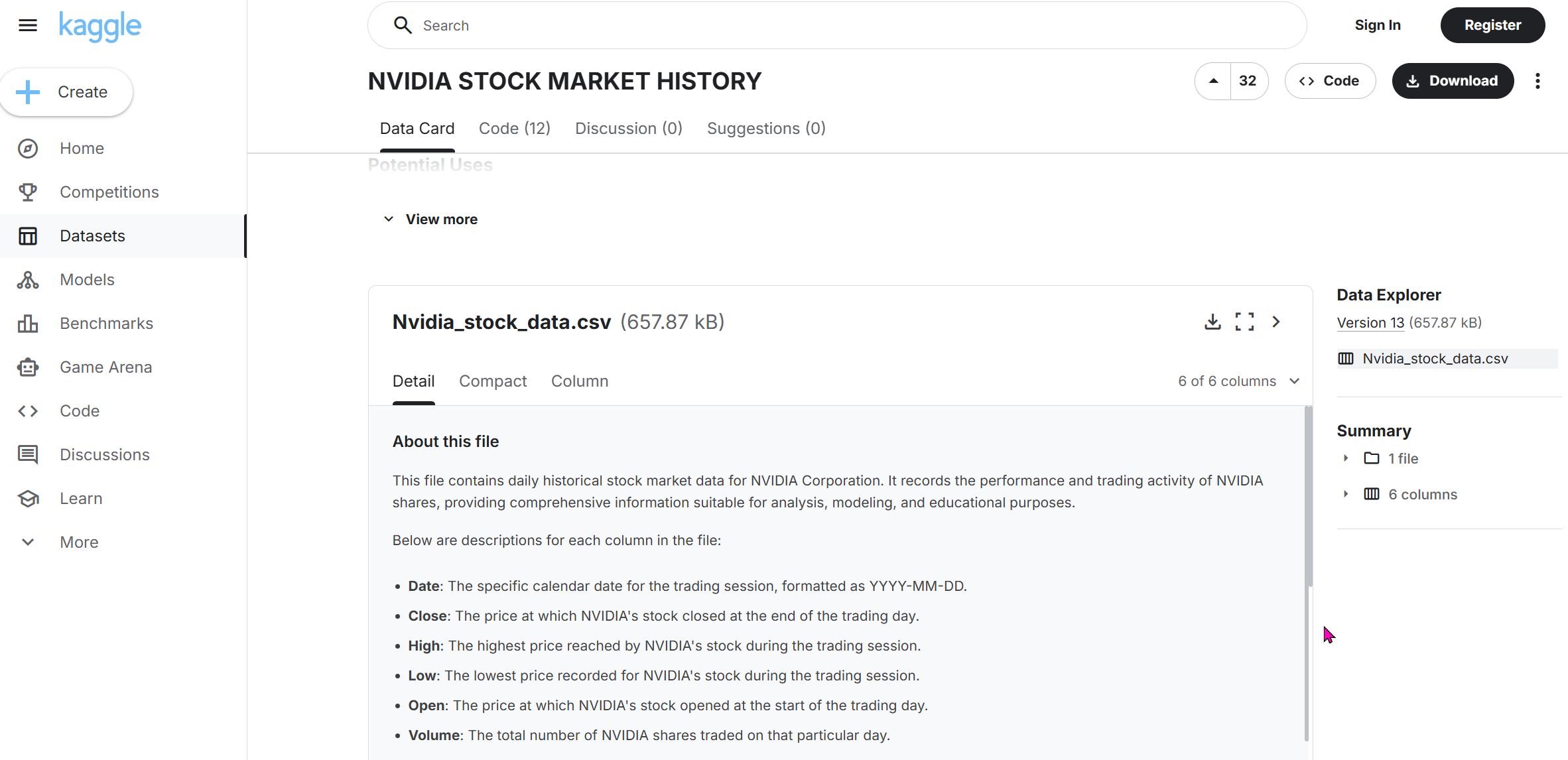Open Competitions from the trophy sidebar item
This screenshot has height=760, width=1568.
click(109, 192)
